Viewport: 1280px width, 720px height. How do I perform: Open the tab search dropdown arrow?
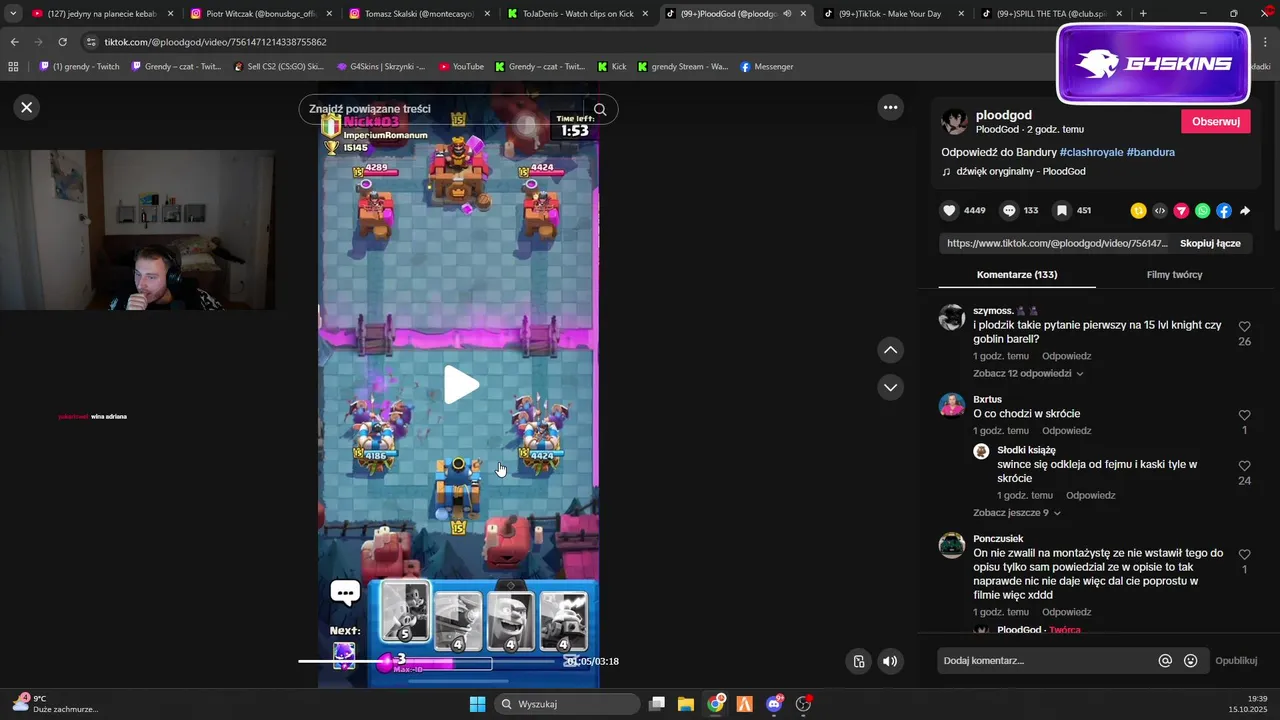pyautogui.click(x=13, y=14)
